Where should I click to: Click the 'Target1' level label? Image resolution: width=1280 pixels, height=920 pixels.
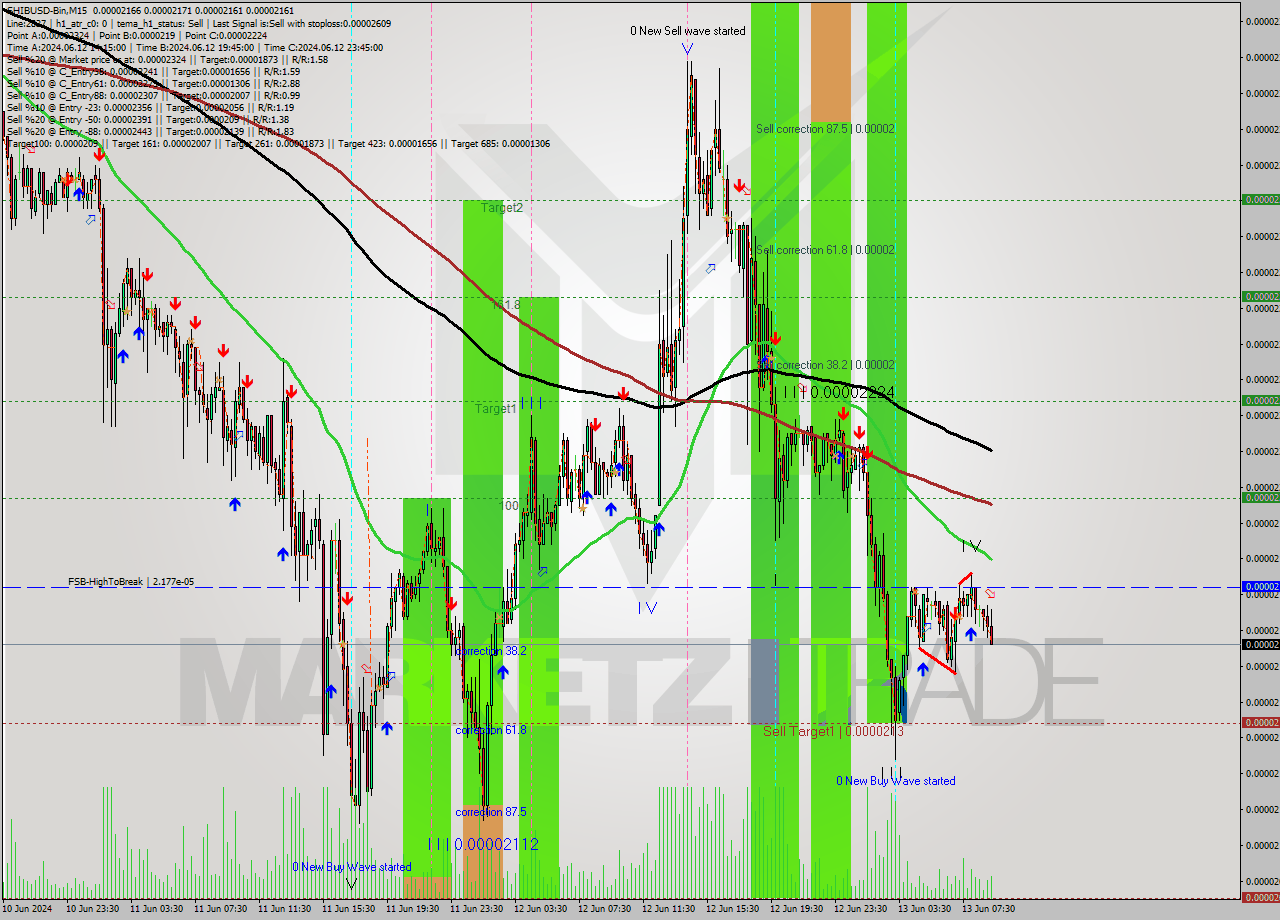pos(496,408)
